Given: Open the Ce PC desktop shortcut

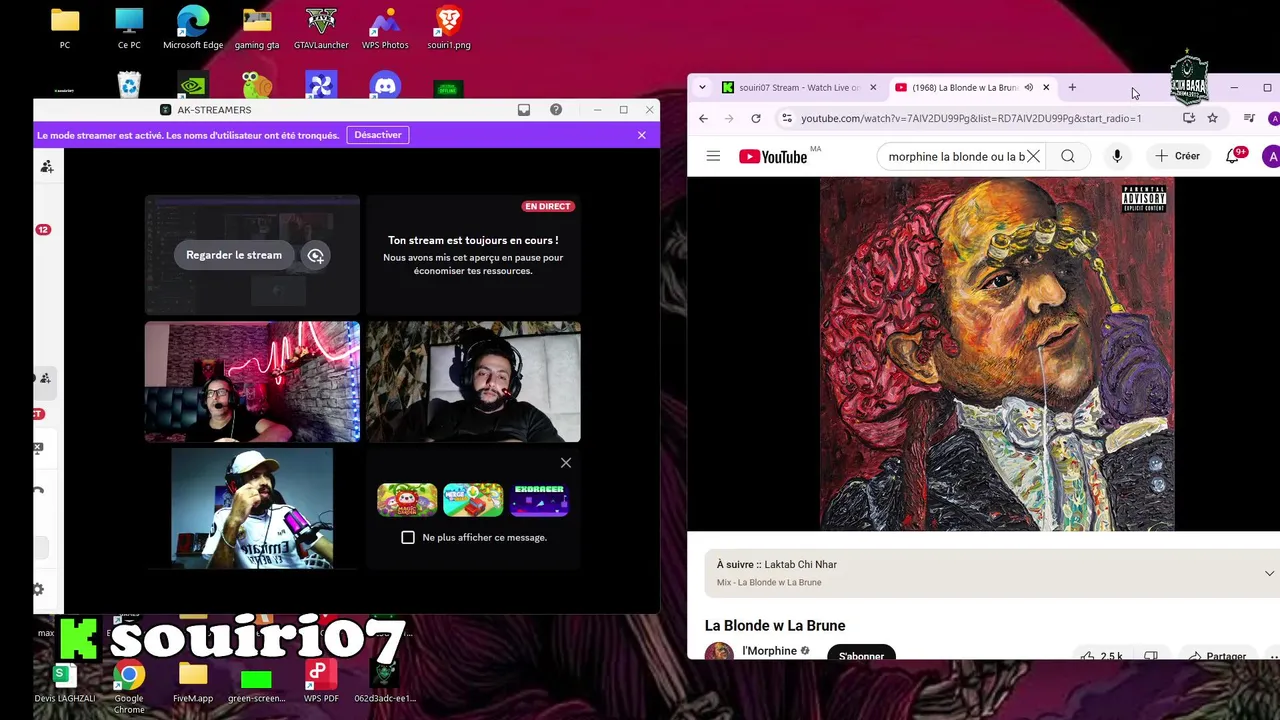Looking at the screenshot, I should point(129,27).
